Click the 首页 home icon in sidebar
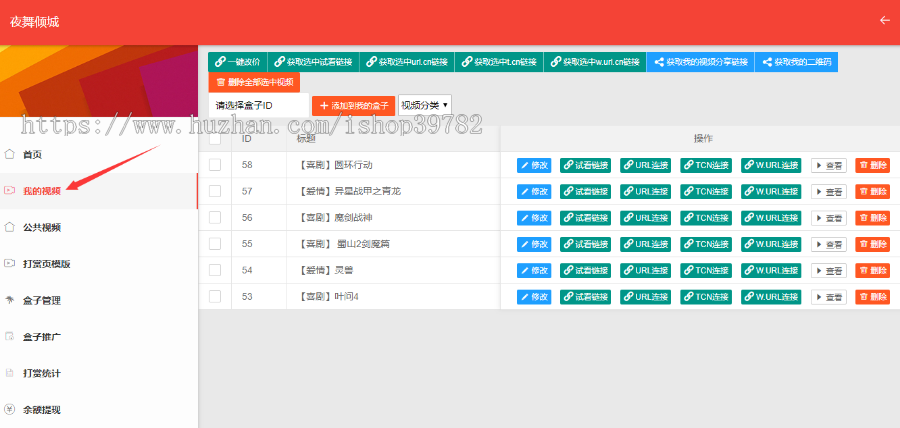Image resolution: width=900 pixels, height=428 pixels. click(x=10, y=155)
